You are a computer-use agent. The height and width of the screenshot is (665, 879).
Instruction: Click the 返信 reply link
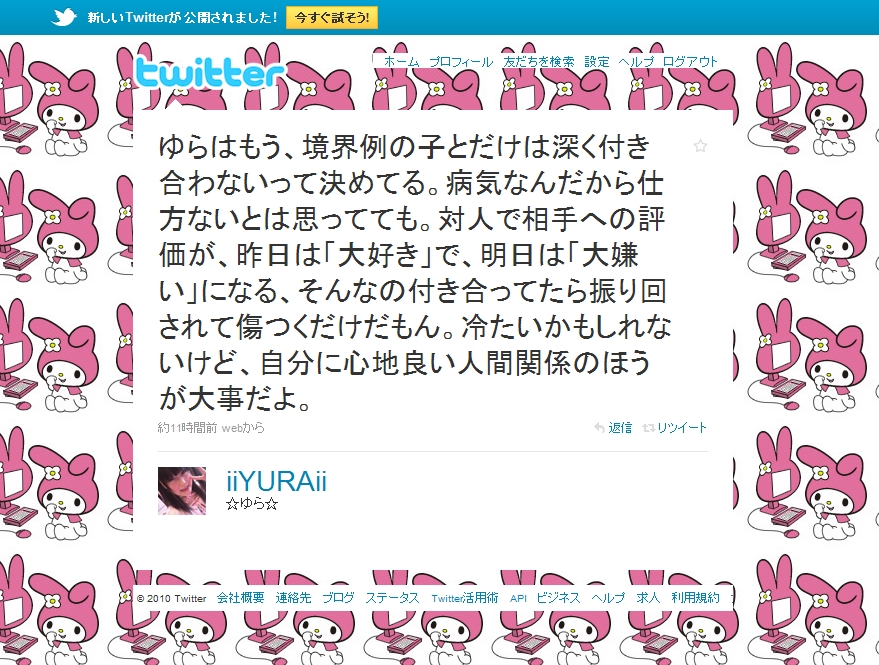[x=620, y=428]
